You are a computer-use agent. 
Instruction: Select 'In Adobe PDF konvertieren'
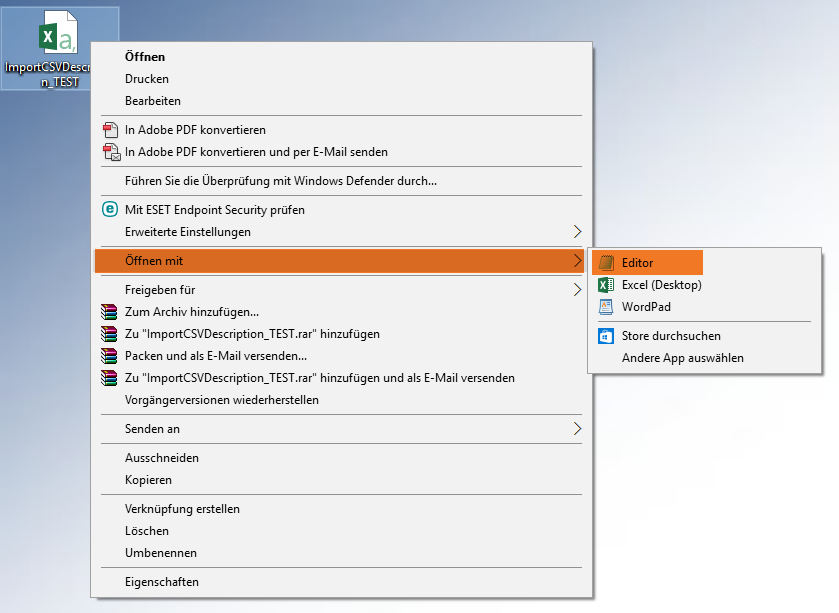342,130
